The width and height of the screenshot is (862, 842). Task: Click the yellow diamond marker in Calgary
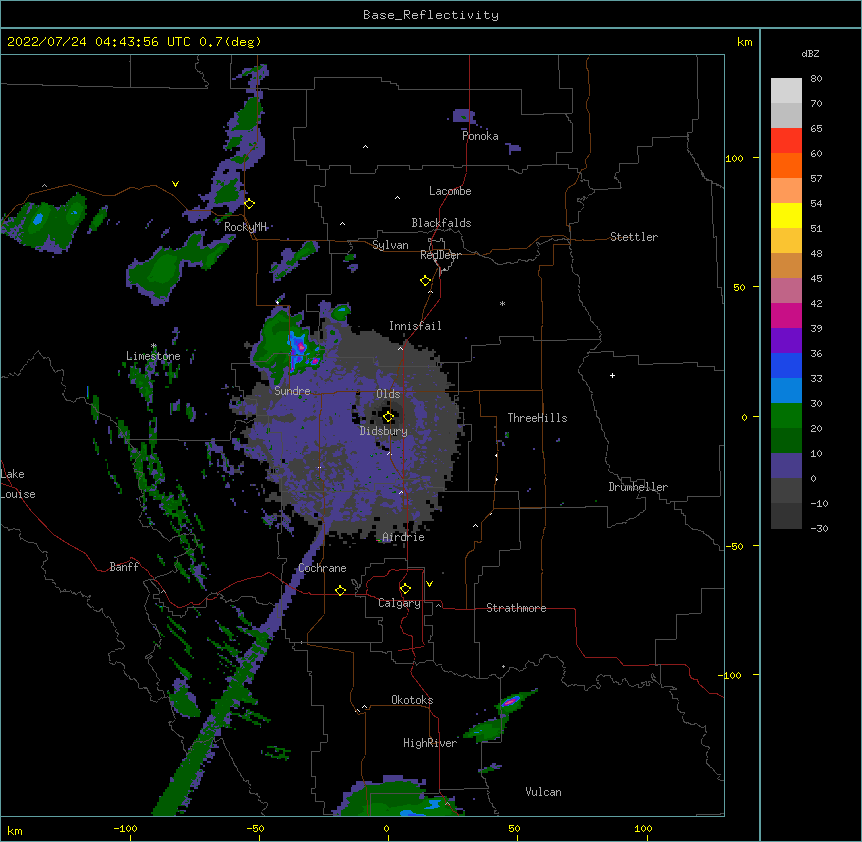coord(405,589)
